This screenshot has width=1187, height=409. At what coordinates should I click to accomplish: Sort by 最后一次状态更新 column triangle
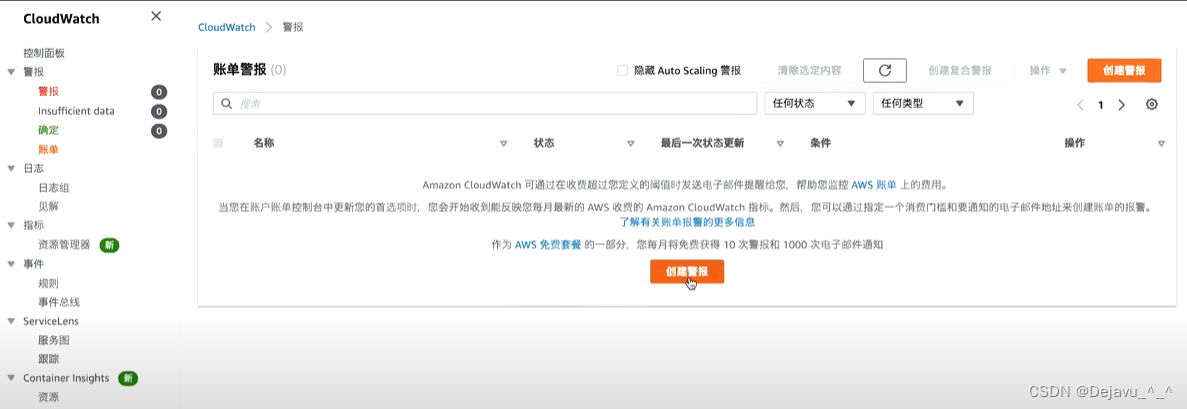780,143
